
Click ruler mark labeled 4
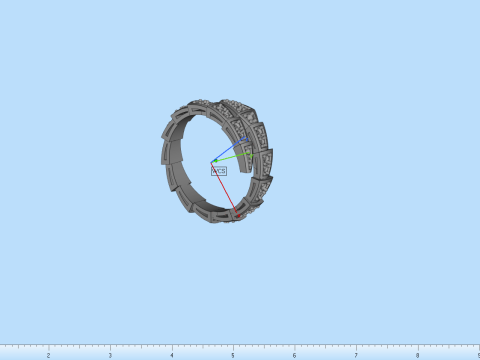tap(172, 355)
